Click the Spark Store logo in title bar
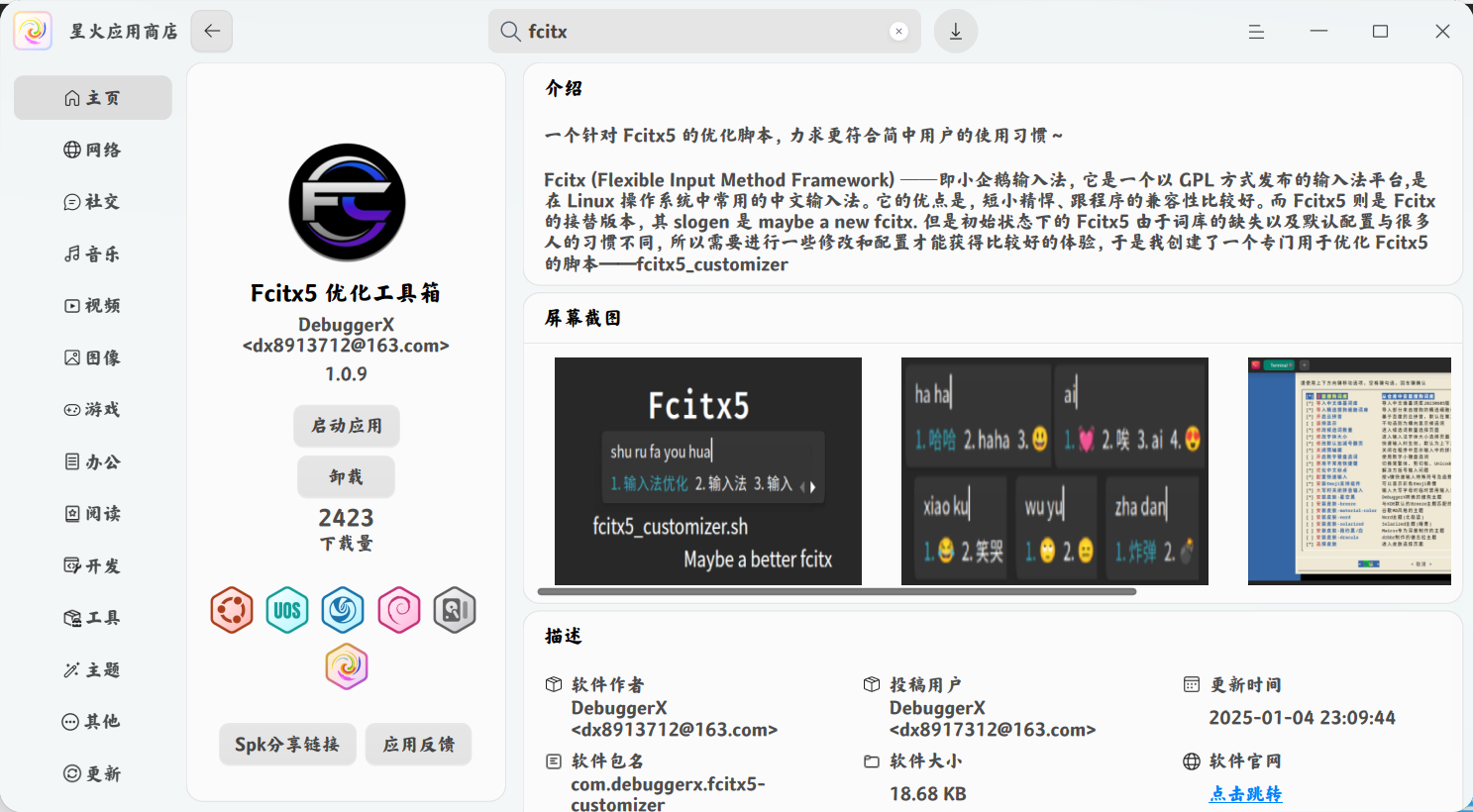The image size is (1473, 812). [x=33, y=31]
